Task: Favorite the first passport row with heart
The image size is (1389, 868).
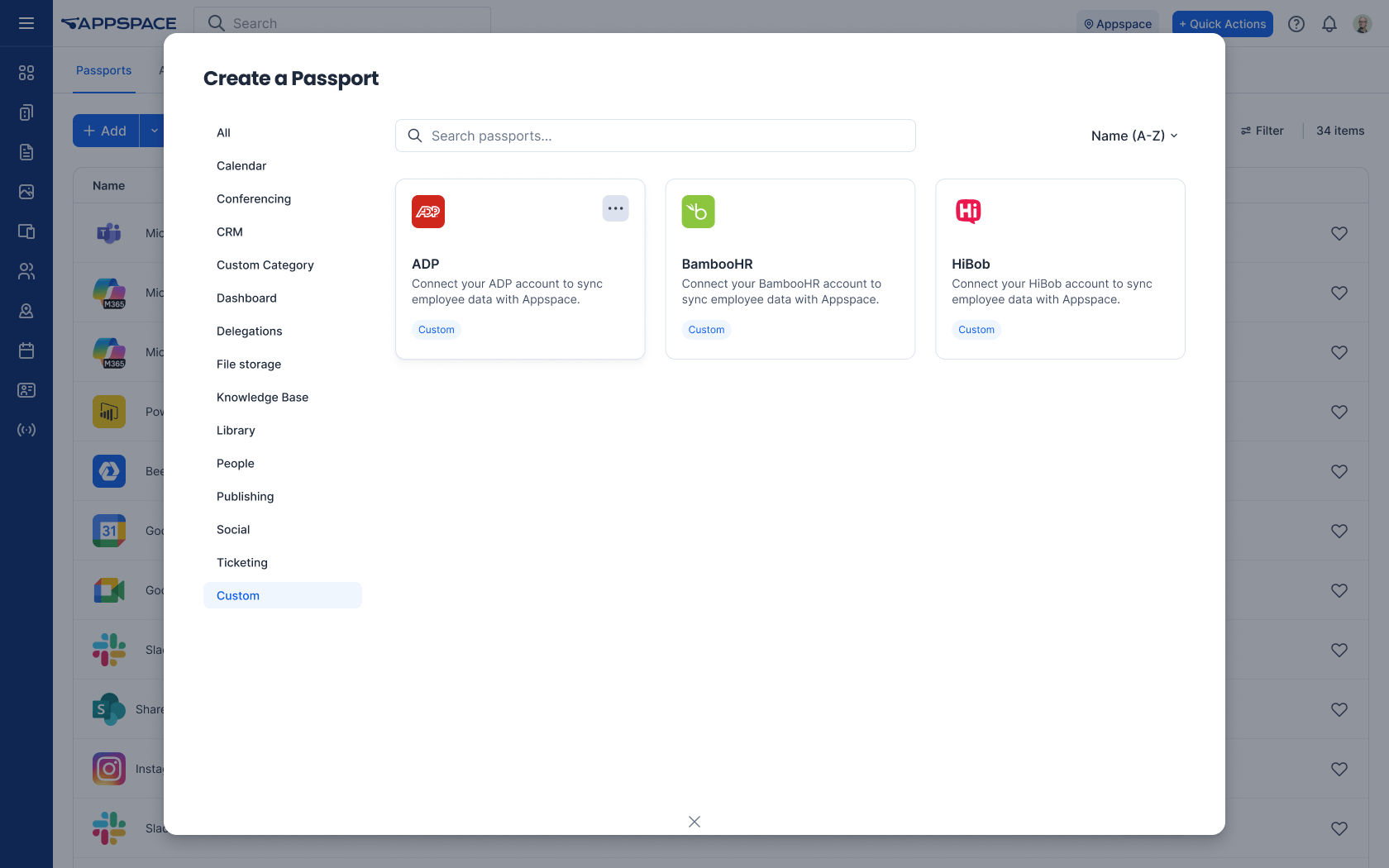Action: coord(1339,234)
